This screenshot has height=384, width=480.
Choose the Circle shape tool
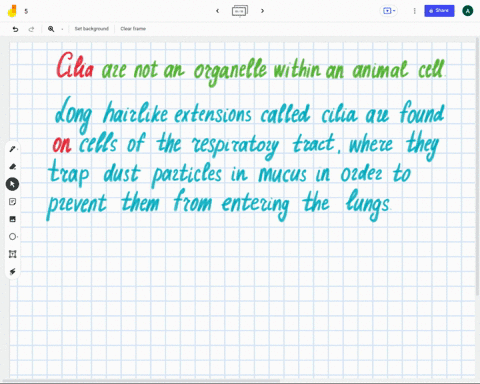click(12, 237)
